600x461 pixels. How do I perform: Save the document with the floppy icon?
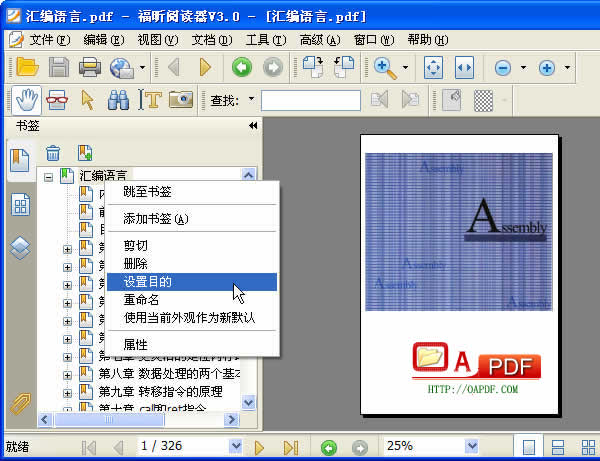click(x=59, y=67)
